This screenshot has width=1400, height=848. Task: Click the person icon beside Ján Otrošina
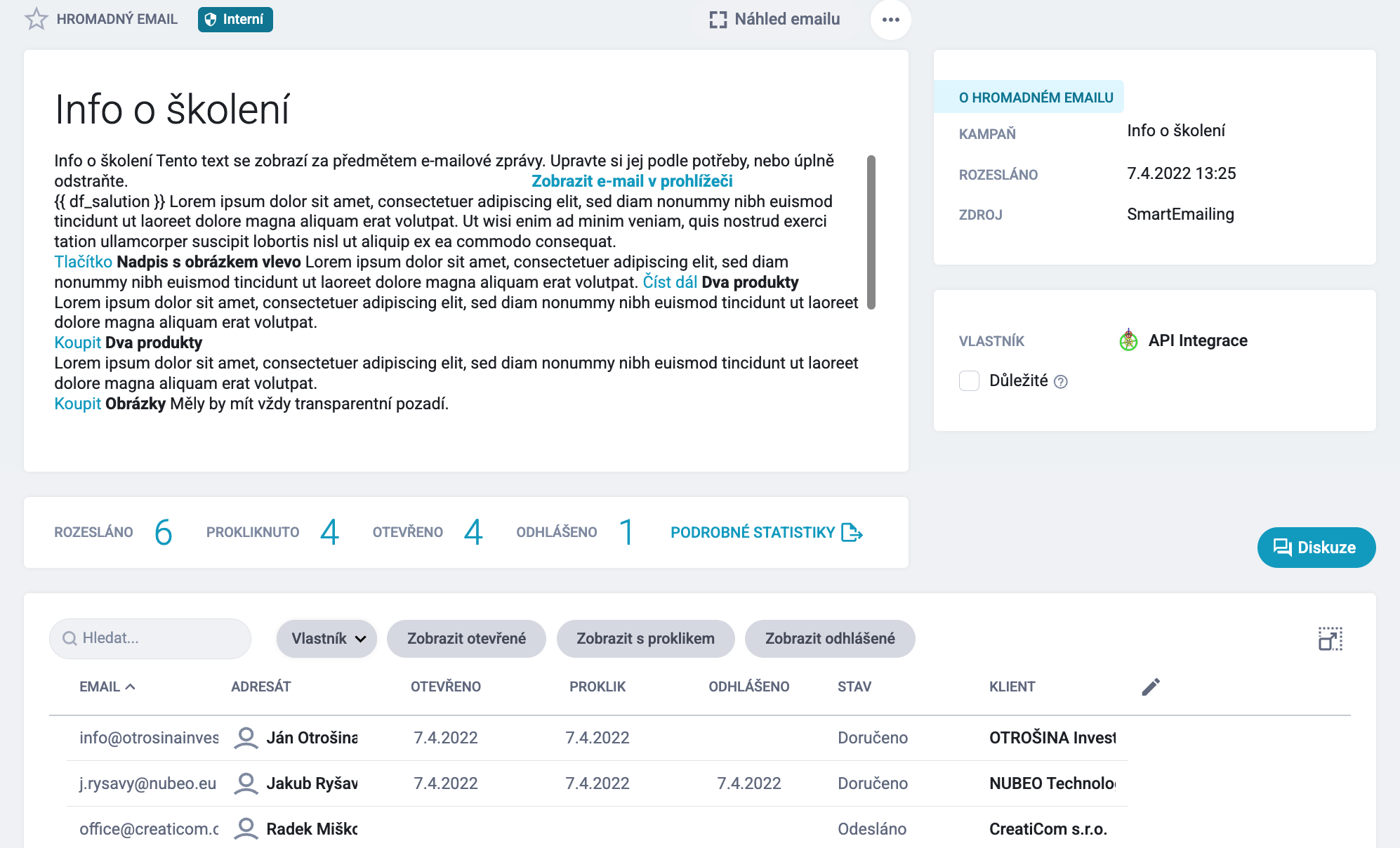[x=246, y=738]
